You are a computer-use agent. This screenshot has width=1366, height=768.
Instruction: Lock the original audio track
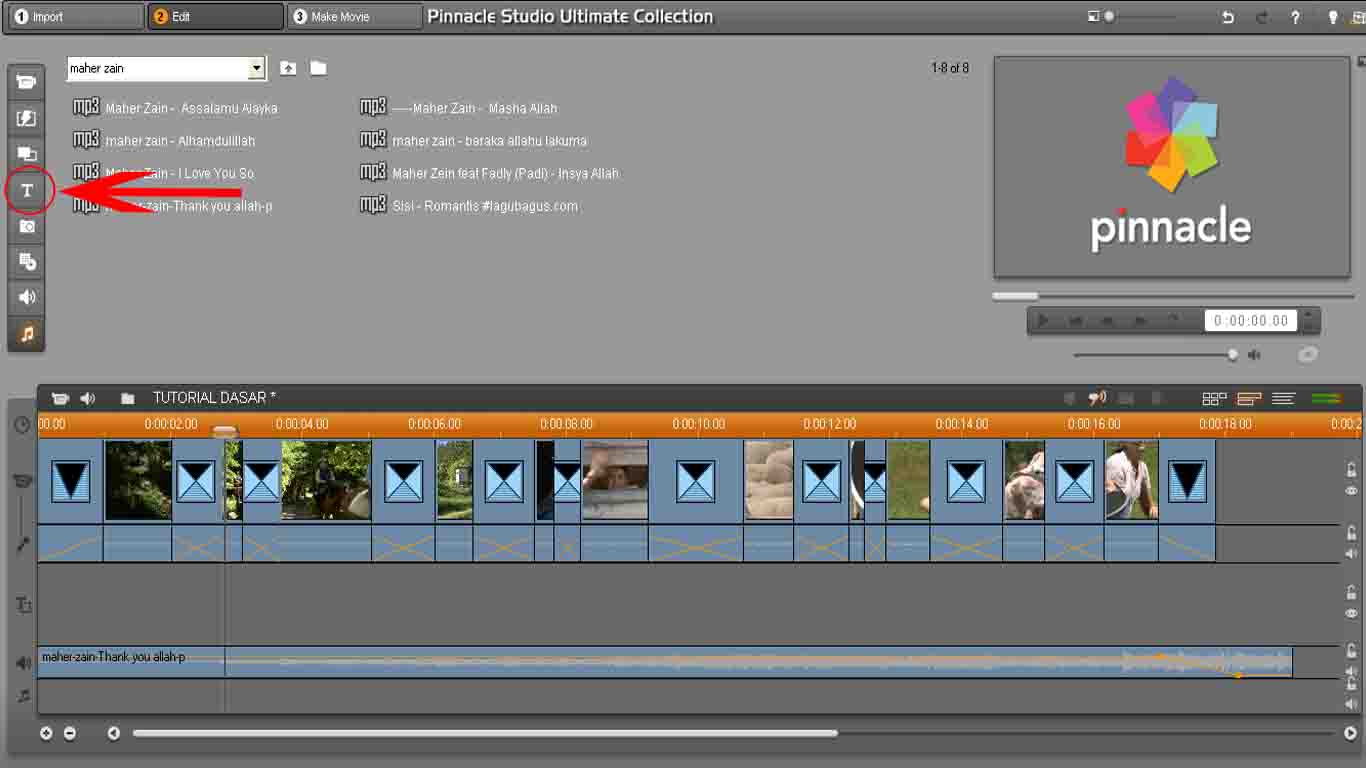click(x=1351, y=533)
